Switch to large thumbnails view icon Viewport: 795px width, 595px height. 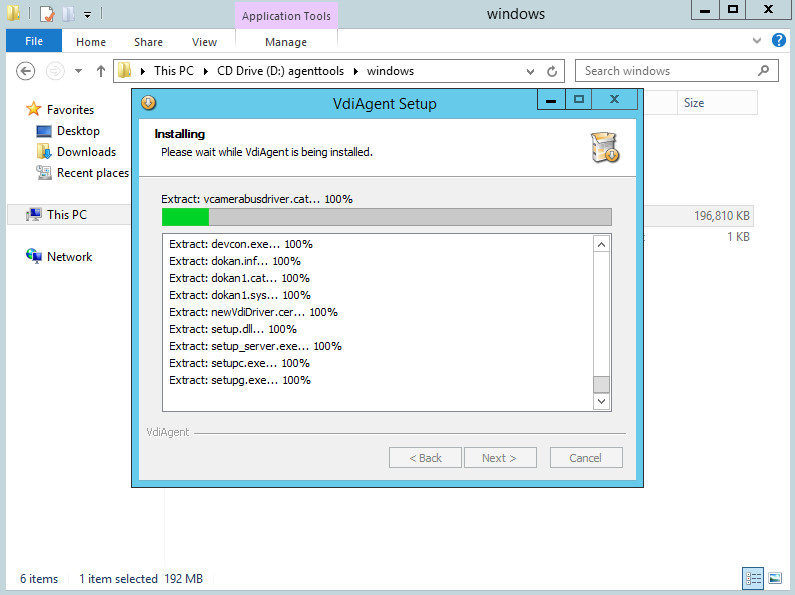(775, 578)
